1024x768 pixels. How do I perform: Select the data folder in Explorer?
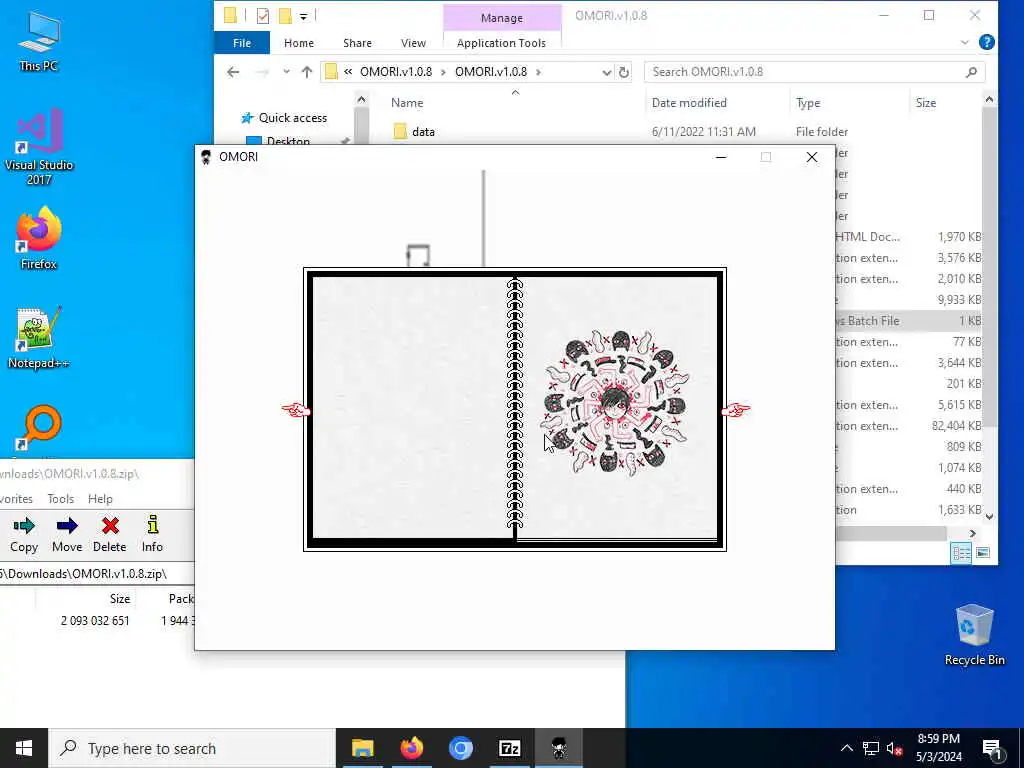click(423, 131)
